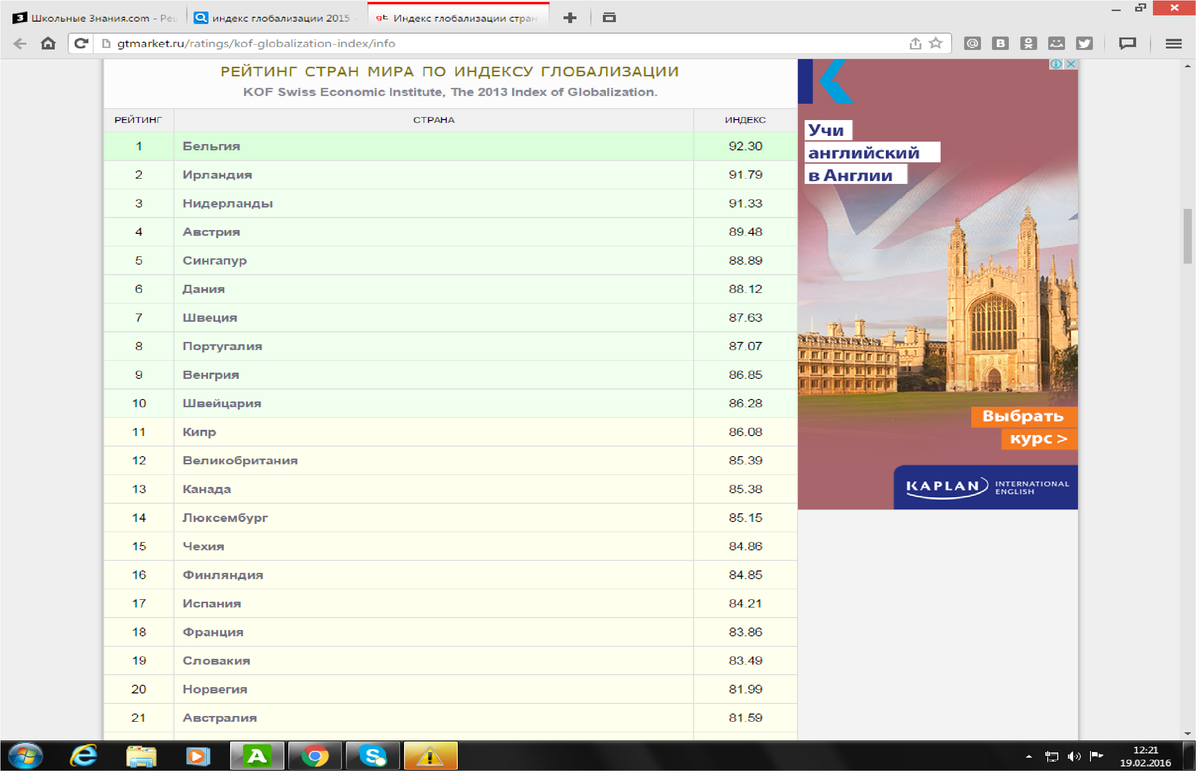Select the Нидерланды country cell
1200x776 pixels.
(433, 203)
